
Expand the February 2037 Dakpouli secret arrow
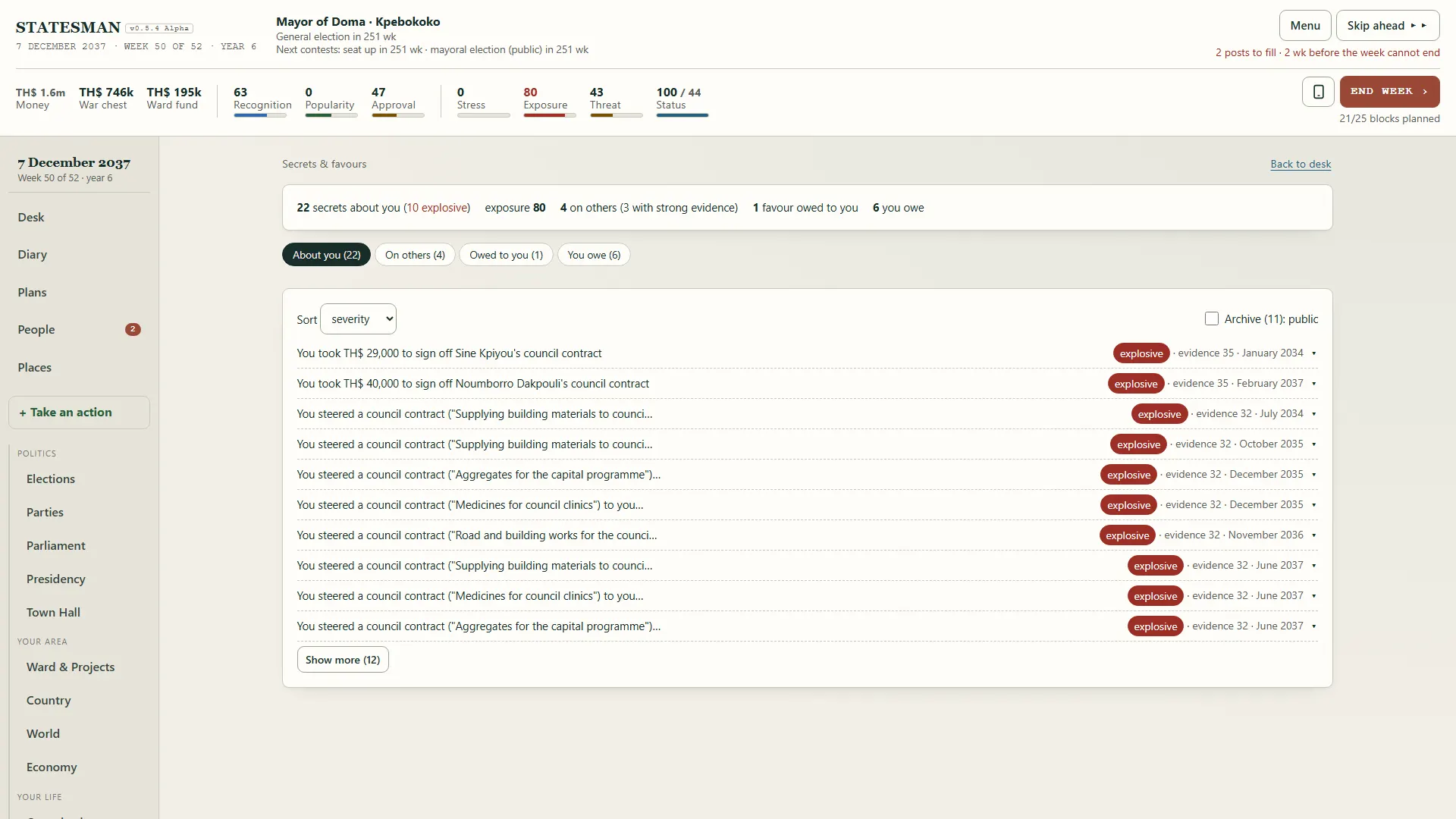click(x=1313, y=384)
